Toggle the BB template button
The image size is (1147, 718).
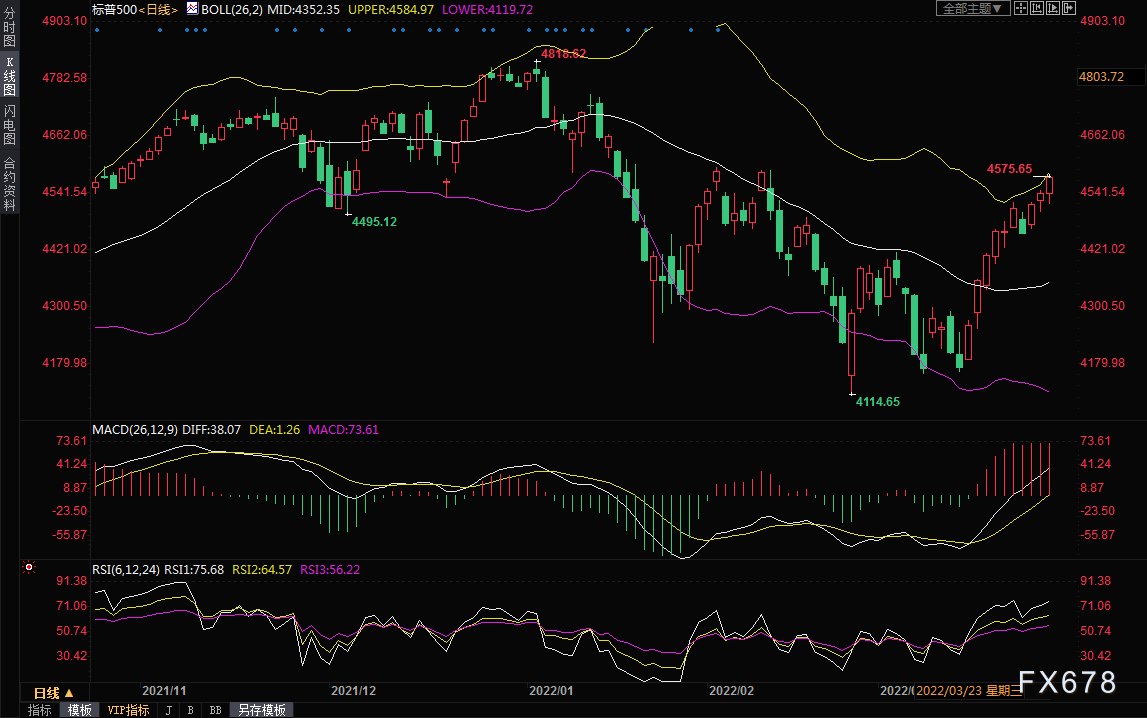(x=216, y=710)
